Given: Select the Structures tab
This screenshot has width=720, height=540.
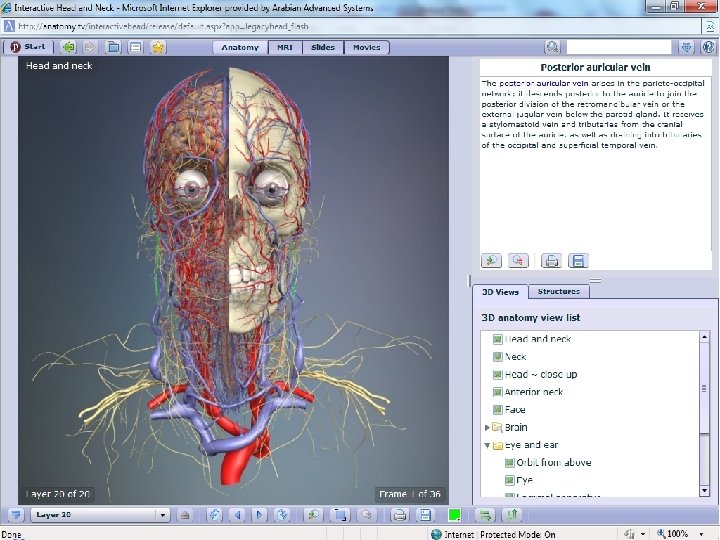Looking at the screenshot, I should click(x=559, y=292).
